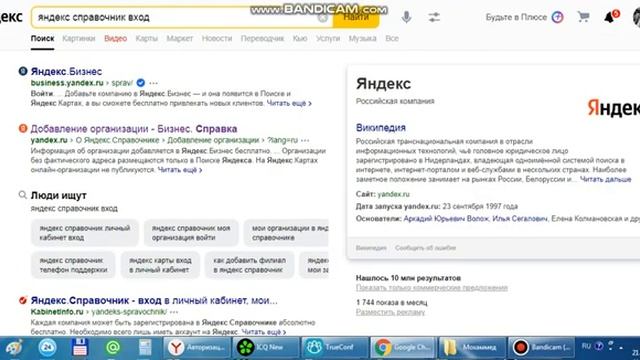Image resolution: width=640 pixels, height=360 pixels.
Task: Open the Википедия heading link
Action: point(381,127)
